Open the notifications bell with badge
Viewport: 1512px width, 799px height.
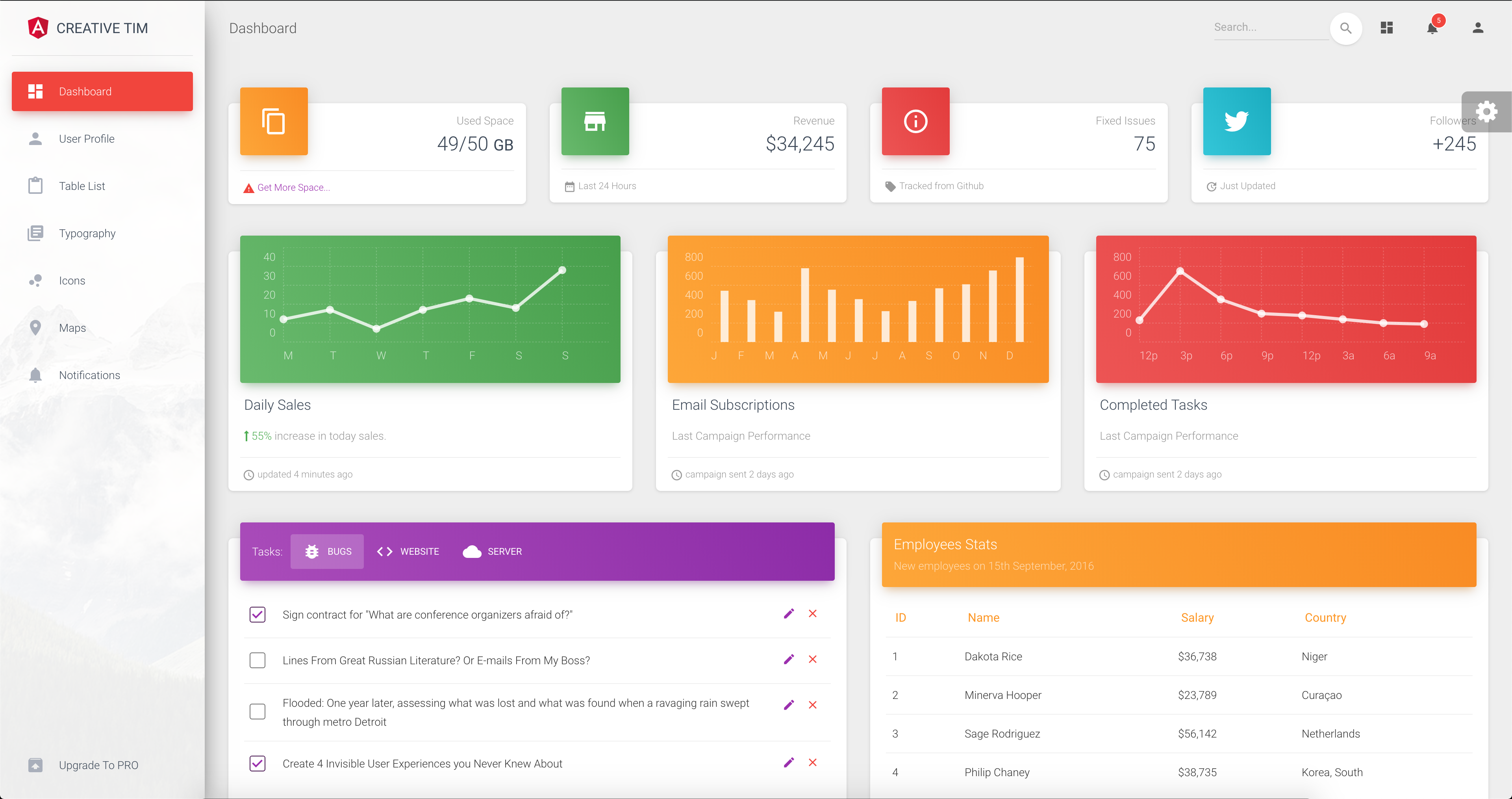pyautogui.click(x=1432, y=28)
